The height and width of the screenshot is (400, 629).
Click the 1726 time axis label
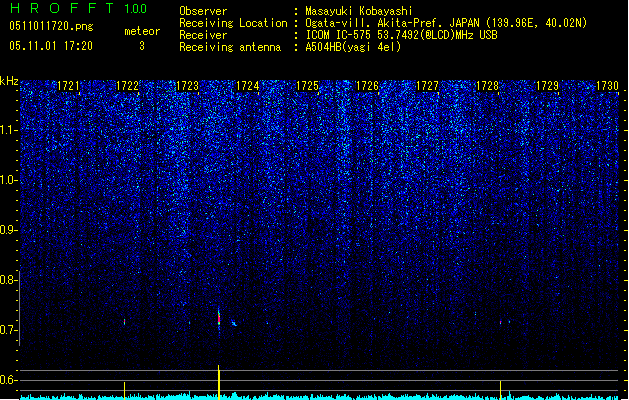(367, 86)
